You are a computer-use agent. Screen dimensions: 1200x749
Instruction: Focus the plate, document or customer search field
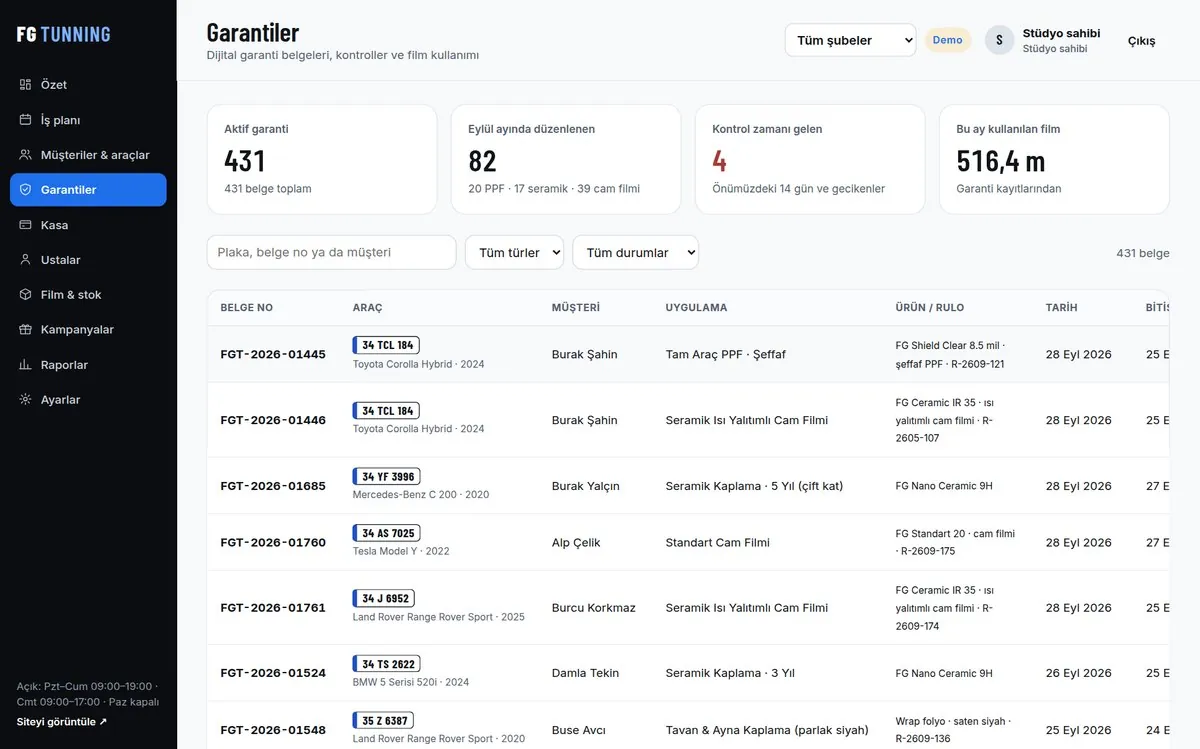[331, 253]
